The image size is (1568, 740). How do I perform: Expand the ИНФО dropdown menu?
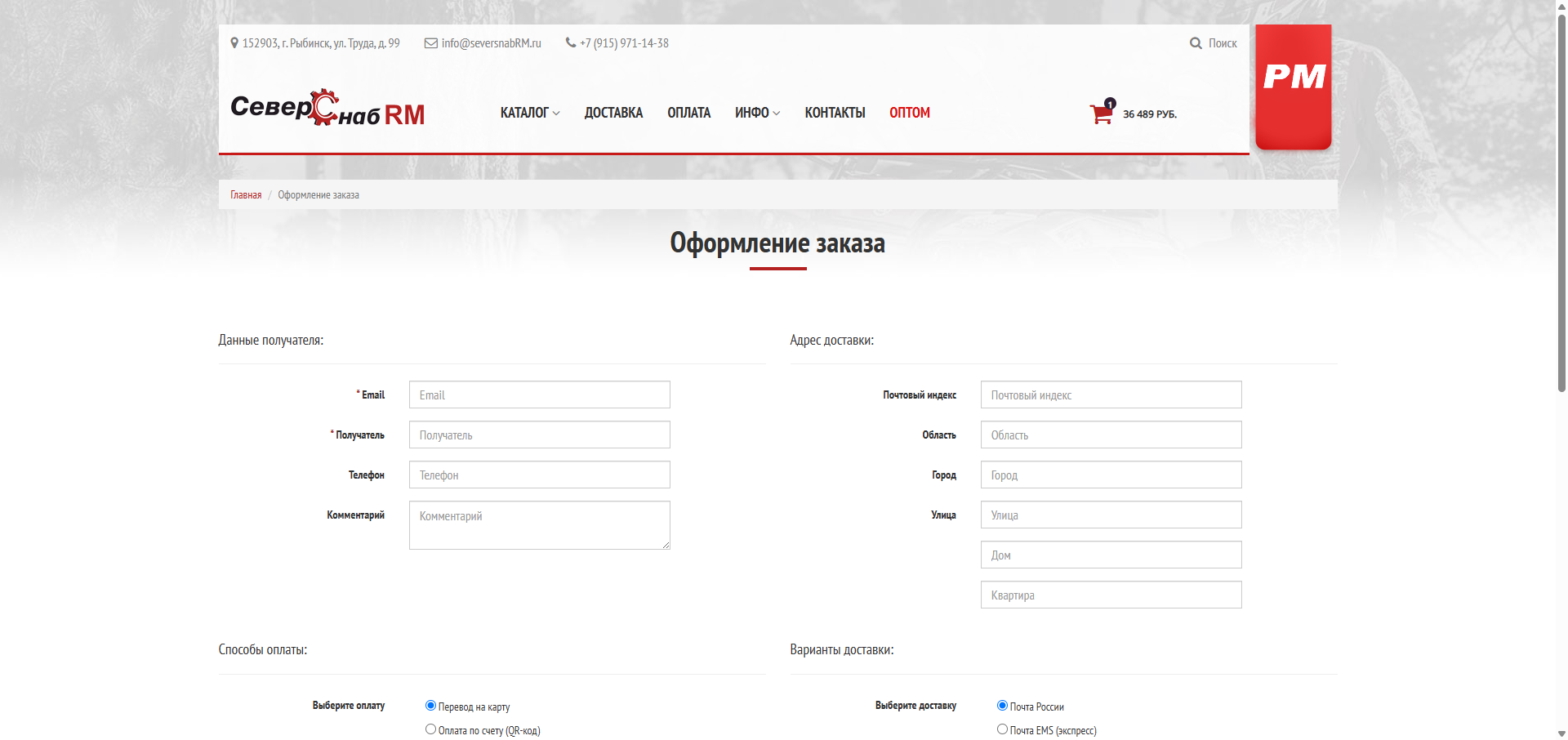click(757, 113)
